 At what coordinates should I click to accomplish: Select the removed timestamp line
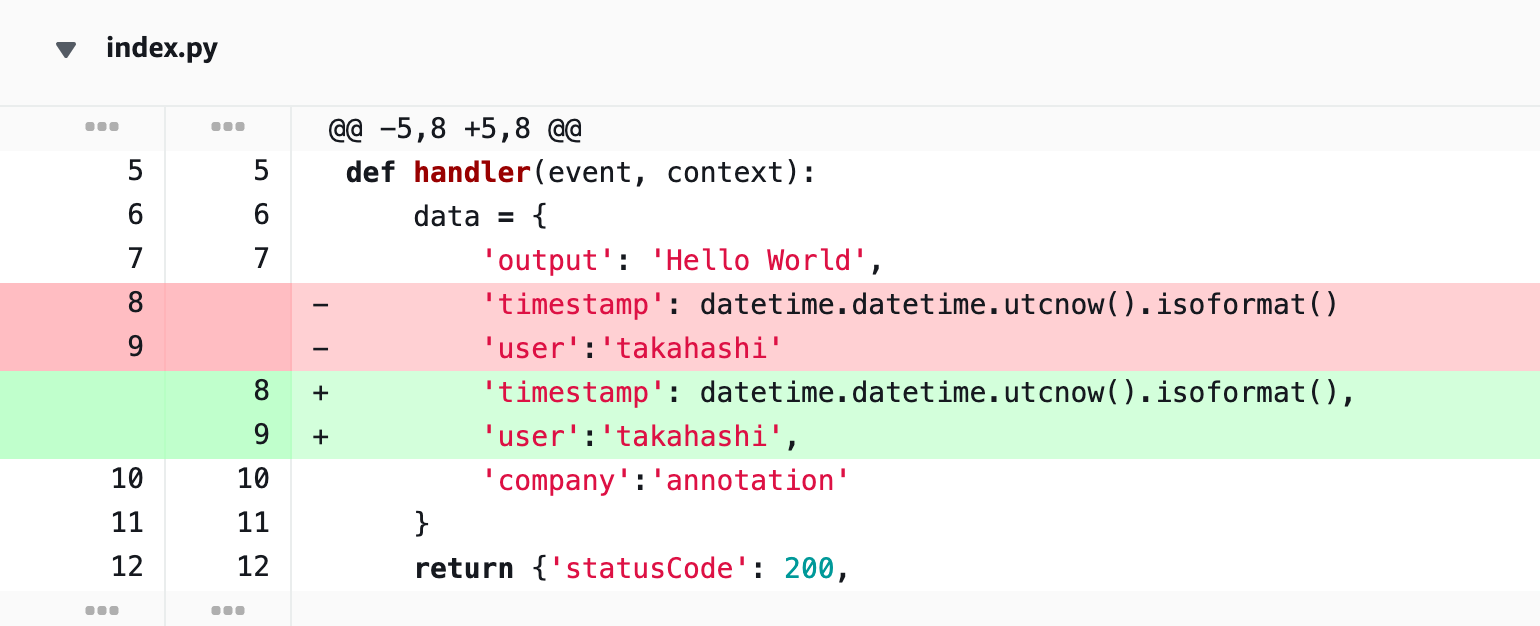point(900,303)
